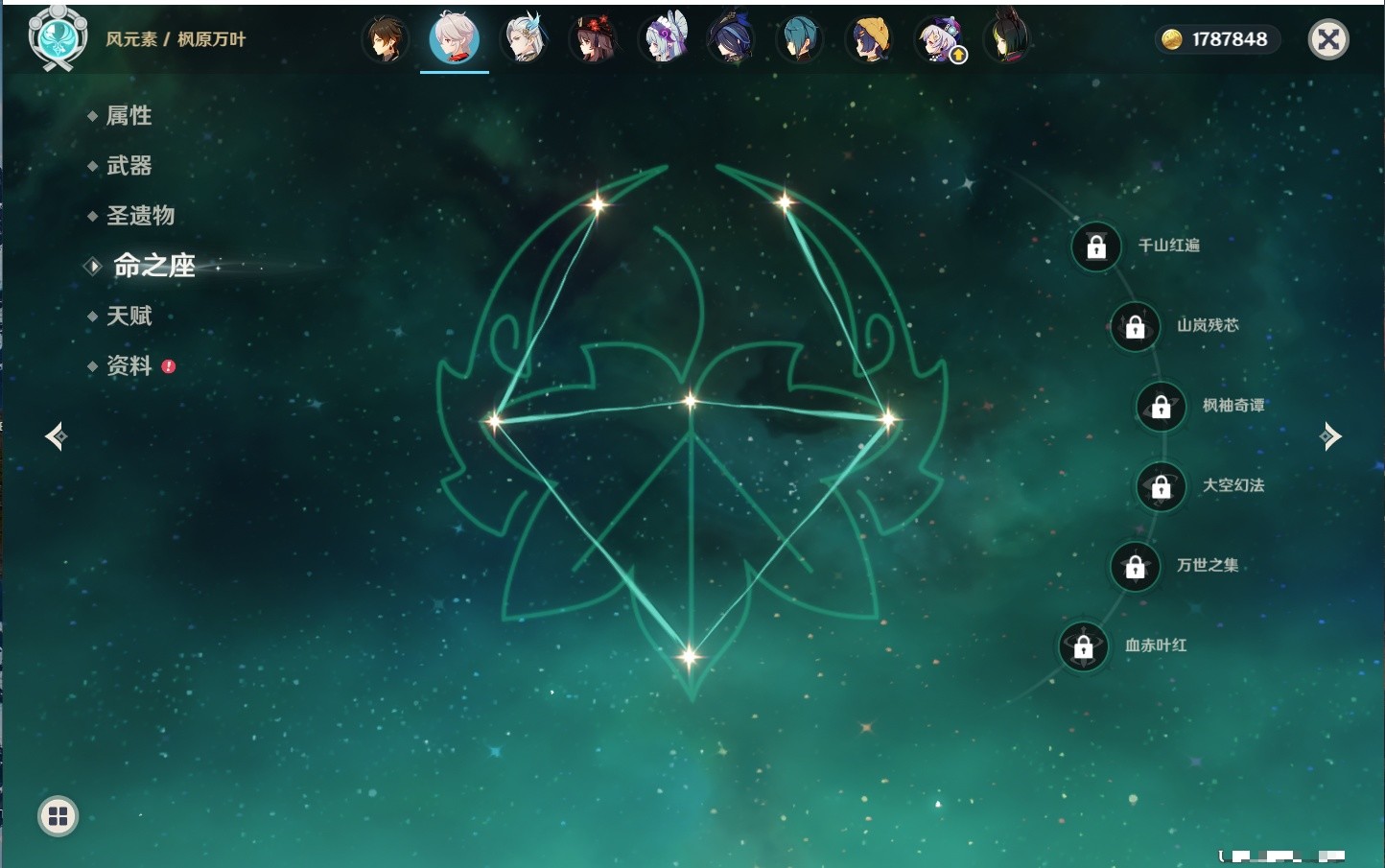Go to next character with right arrow
This screenshot has width=1385, height=868.
(x=1330, y=436)
